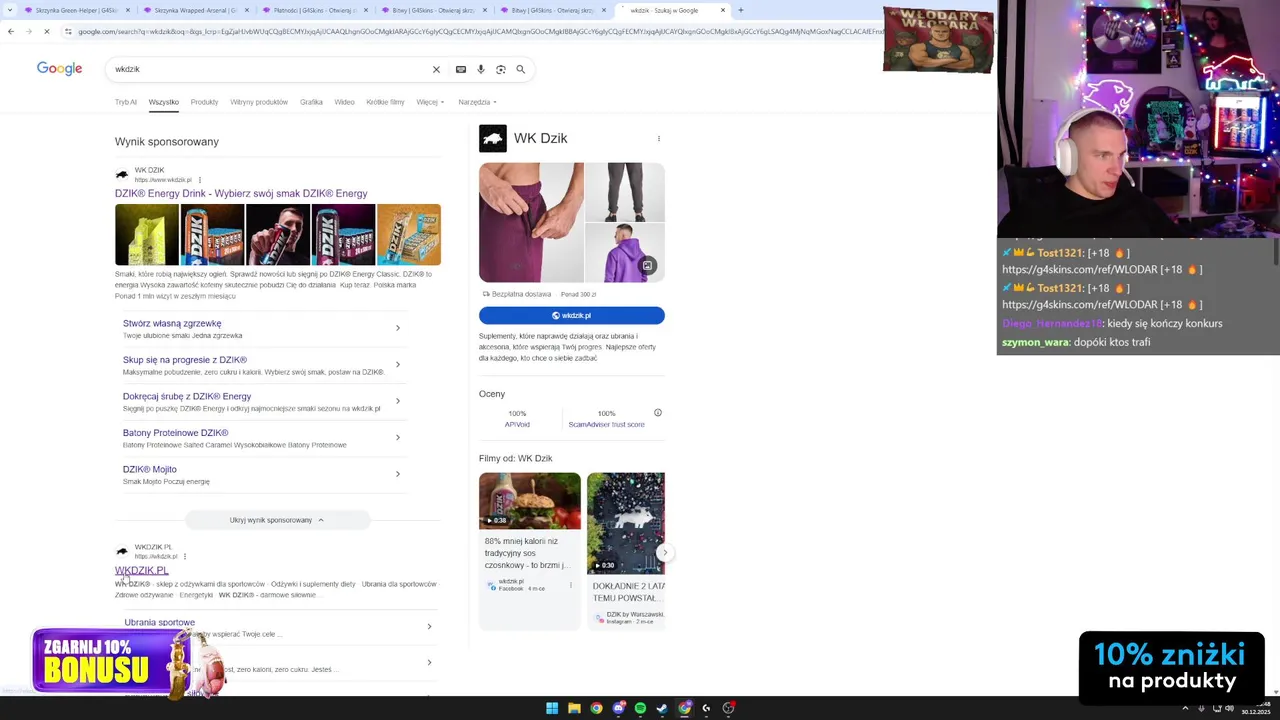Search by image with the Lens icon

[x=501, y=69]
